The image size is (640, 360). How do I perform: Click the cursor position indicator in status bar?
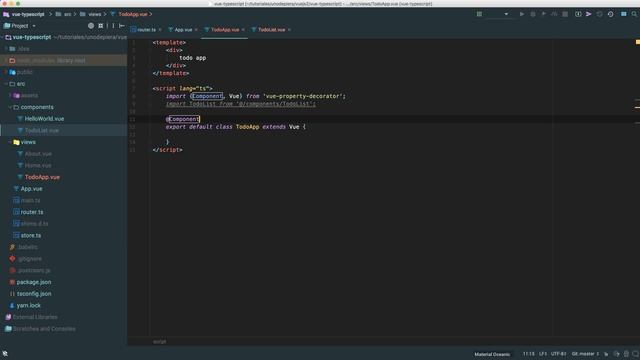529,354
